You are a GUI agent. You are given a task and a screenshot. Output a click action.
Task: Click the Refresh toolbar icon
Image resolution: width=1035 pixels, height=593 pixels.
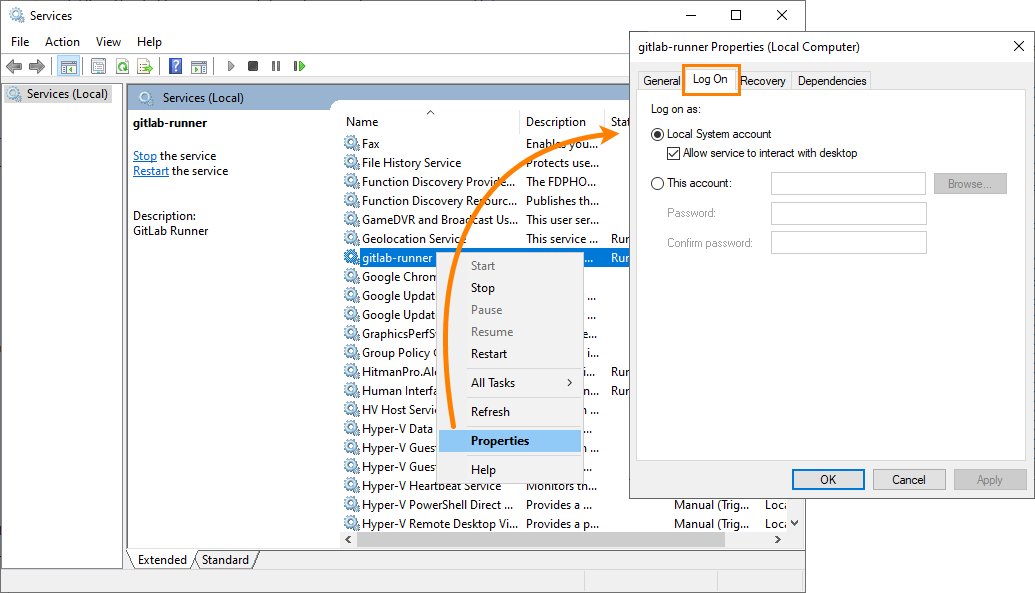(122, 66)
